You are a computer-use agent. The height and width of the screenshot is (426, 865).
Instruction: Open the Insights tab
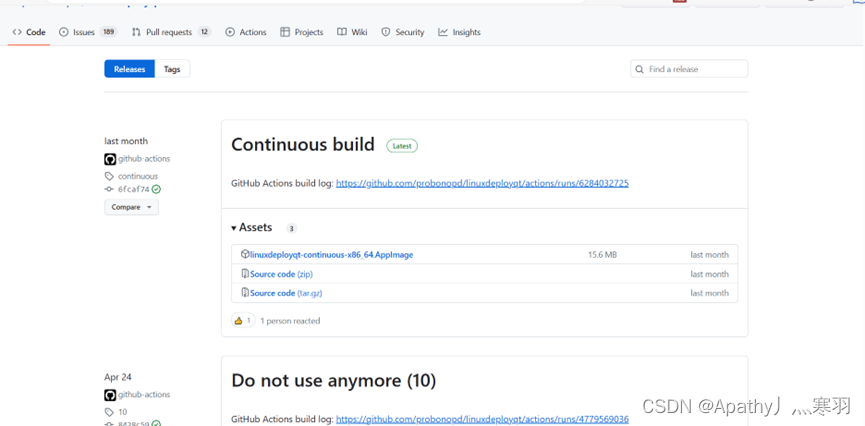[459, 32]
